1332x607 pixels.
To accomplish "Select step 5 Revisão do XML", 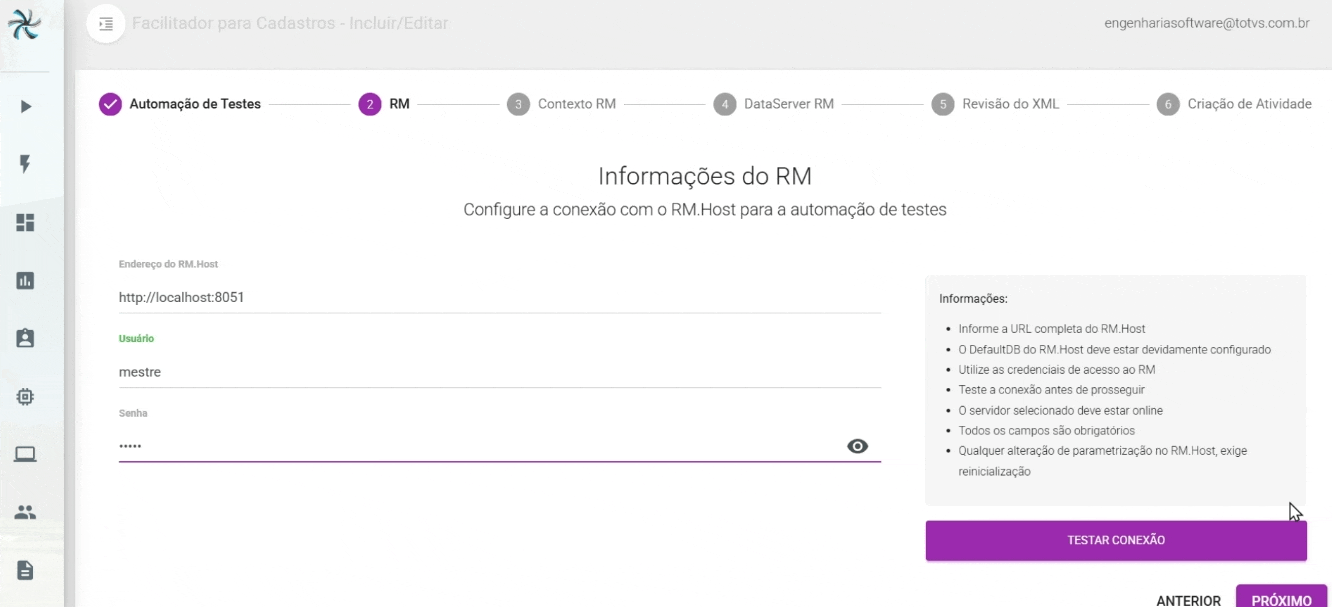I will (x=995, y=104).
